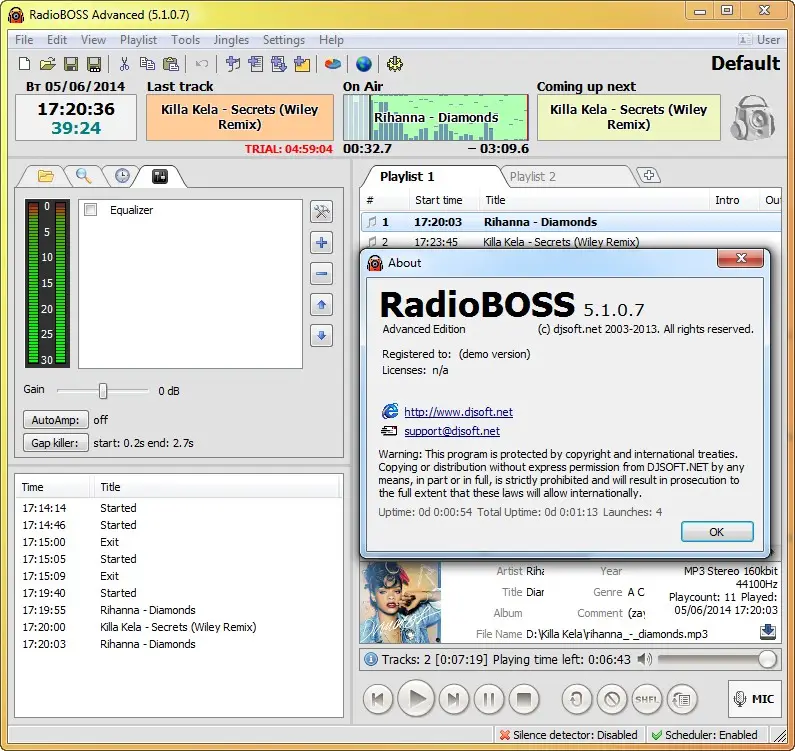
Task: Select Killa Kela - Secrets playlist row 2
Action: coord(571,242)
